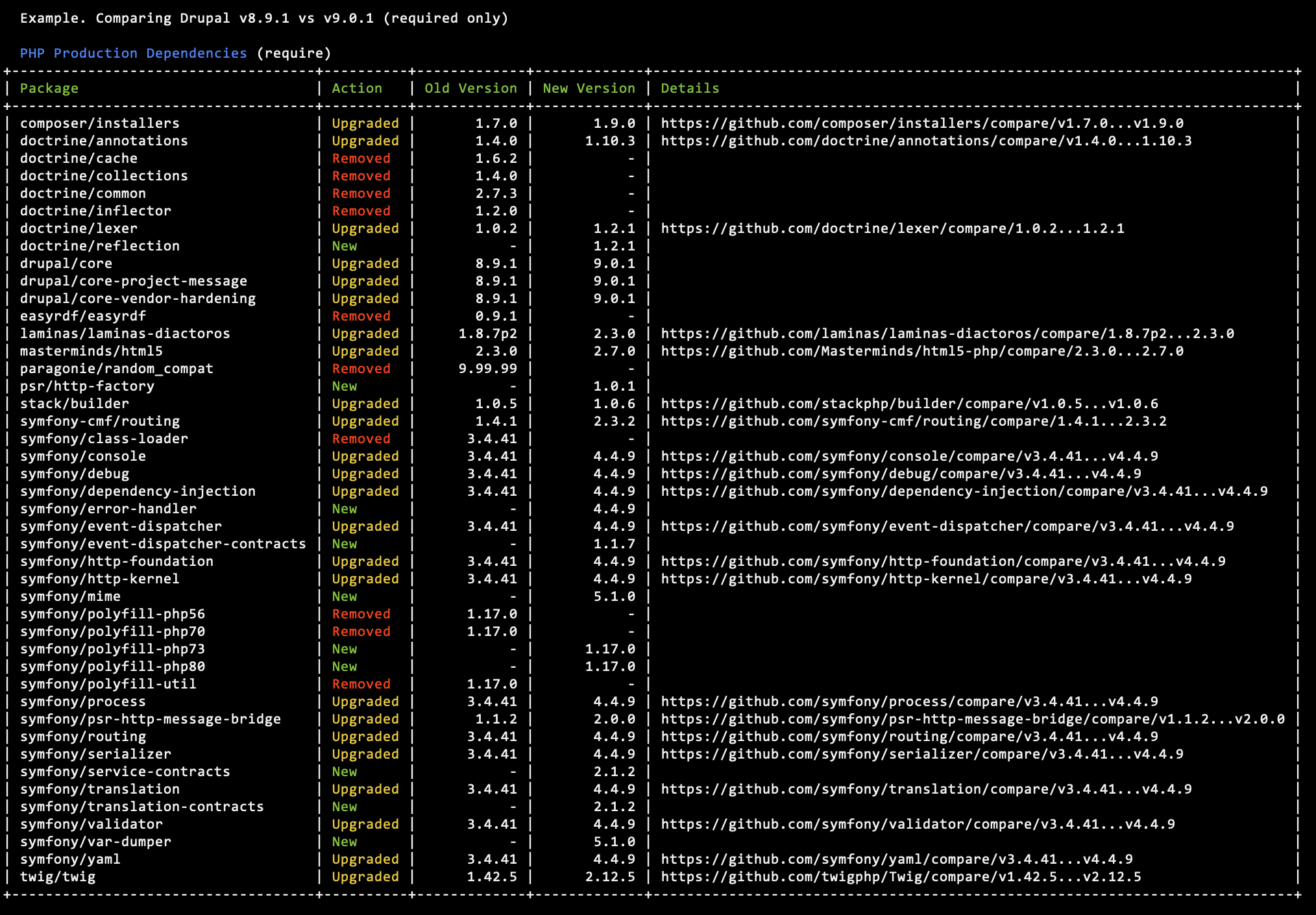Select the 'symfony/polyfill-php73' package name
Viewport: 1316px width, 915px height.
112,649
